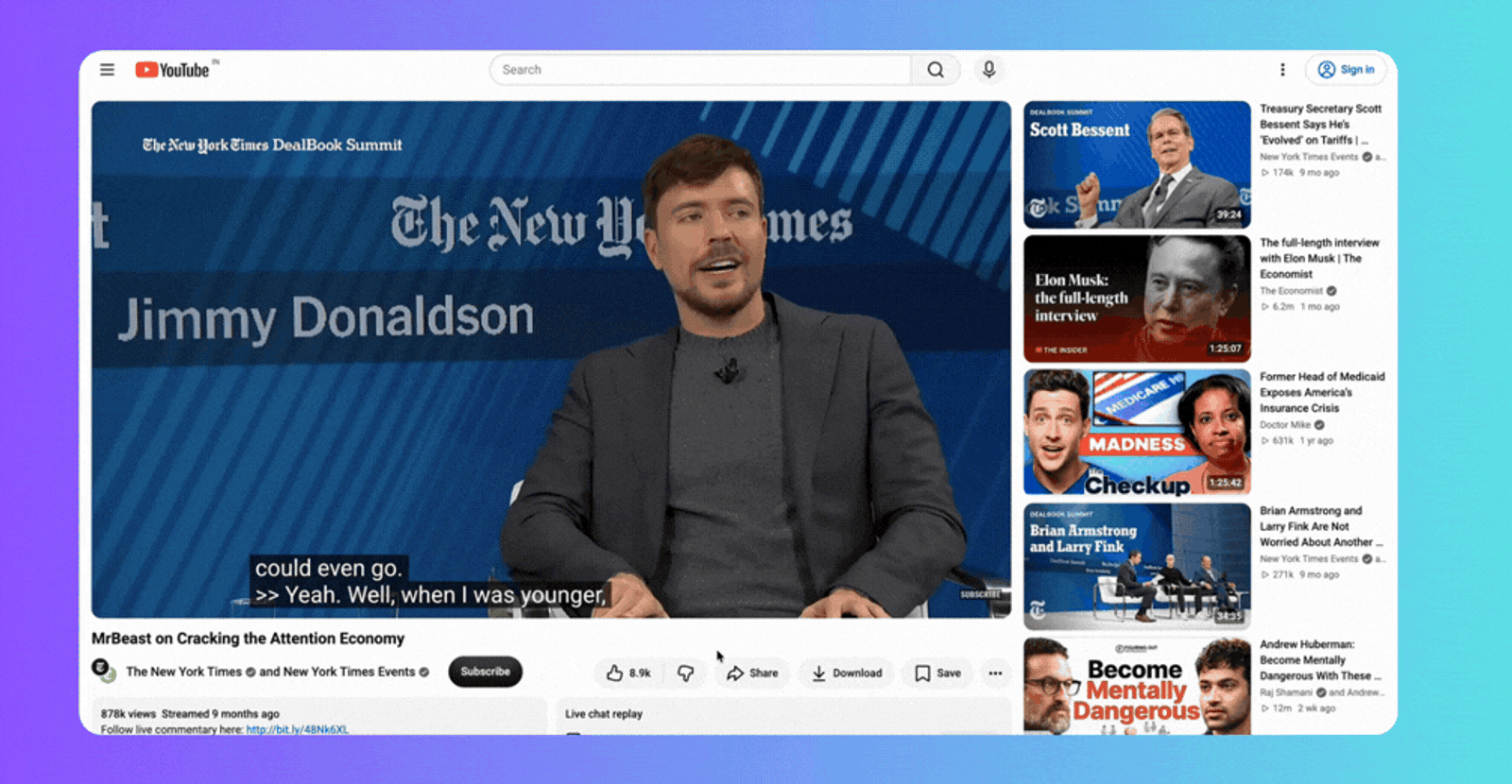
Task: Open the Become Mentally Dangerous thumbnail
Action: [x=1137, y=687]
